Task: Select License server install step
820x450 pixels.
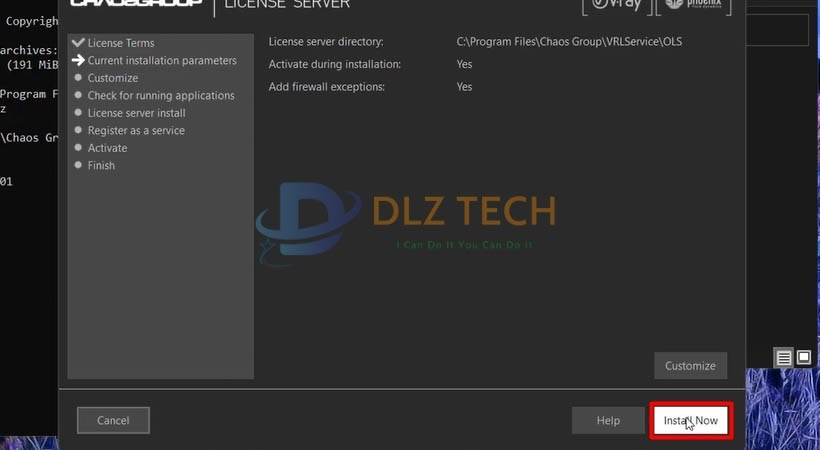Action: tap(136, 113)
